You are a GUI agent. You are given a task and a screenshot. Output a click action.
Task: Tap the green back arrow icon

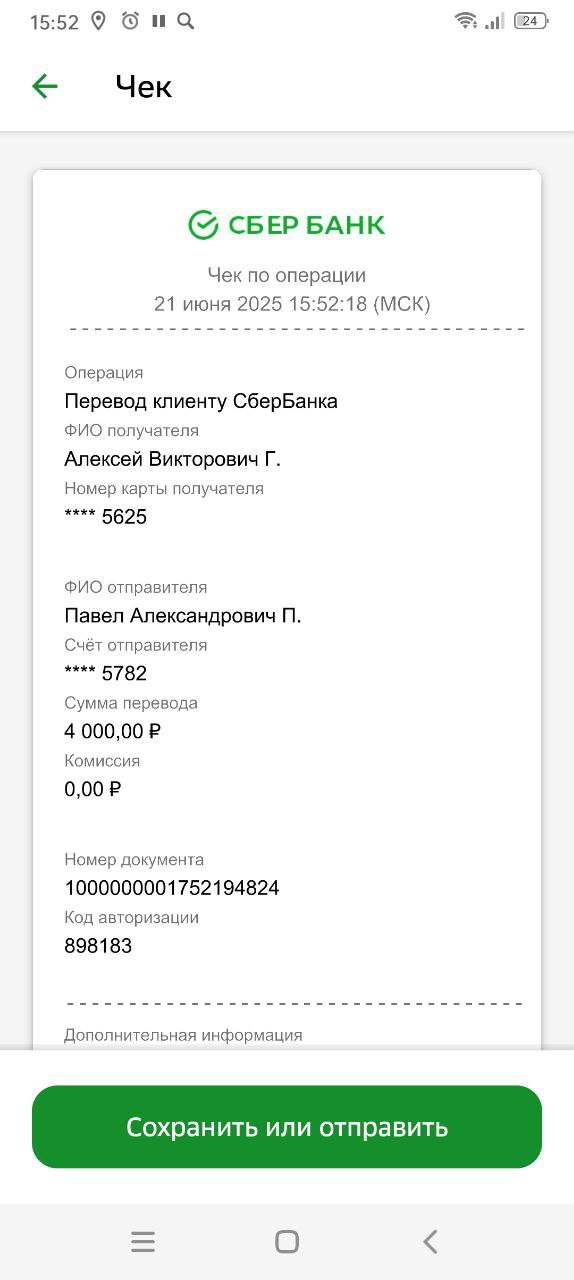click(x=45, y=86)
